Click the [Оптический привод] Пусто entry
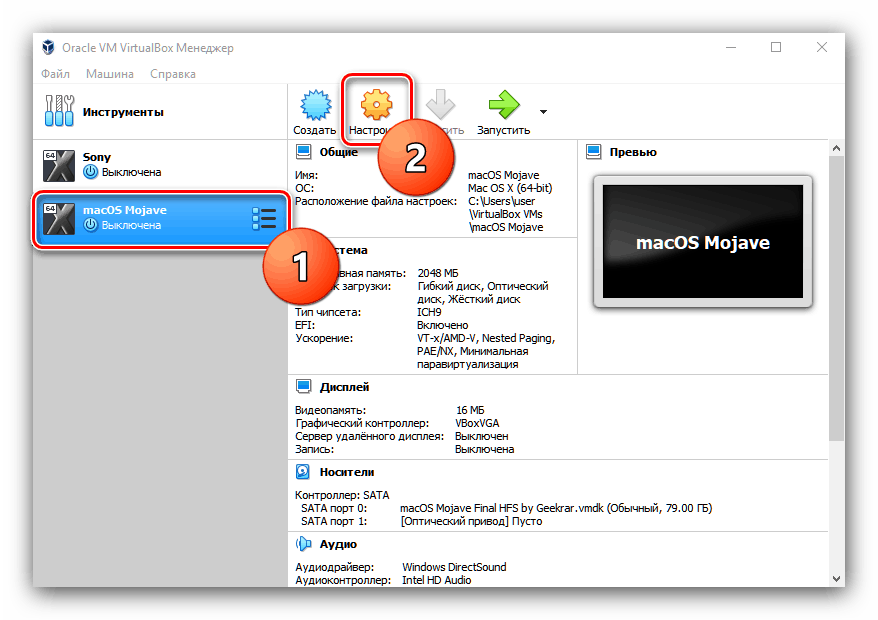Viewport: 878px width, 620px height. (471, 521)
